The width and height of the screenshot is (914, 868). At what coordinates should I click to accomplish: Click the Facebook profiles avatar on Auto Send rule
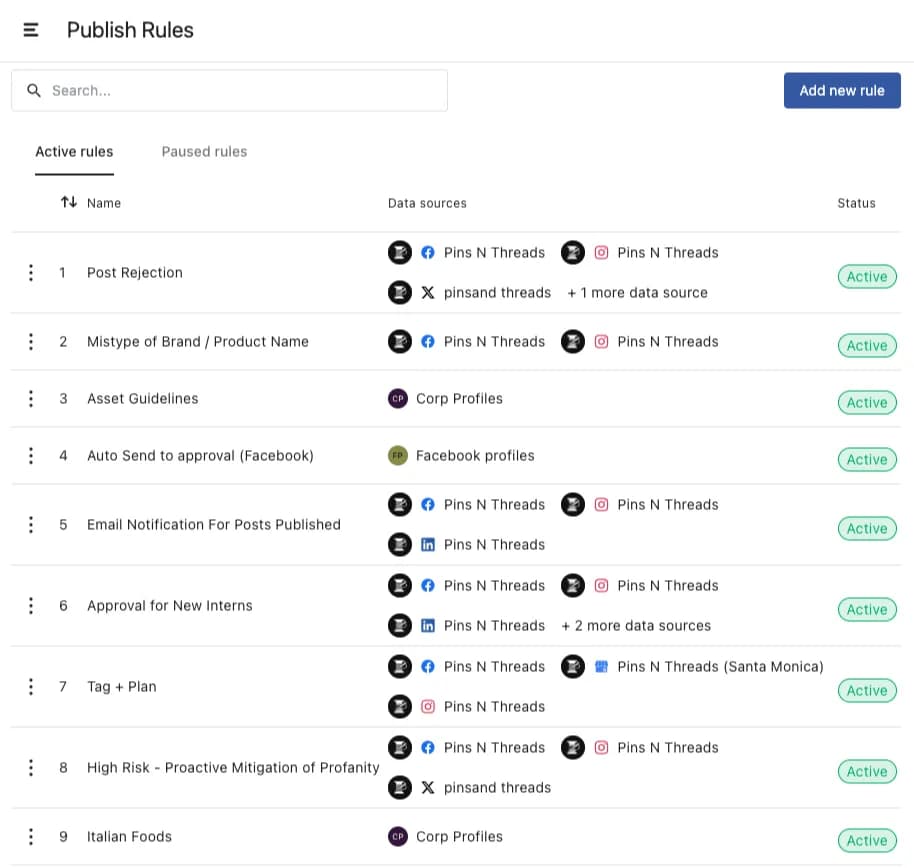pos(398,455)
